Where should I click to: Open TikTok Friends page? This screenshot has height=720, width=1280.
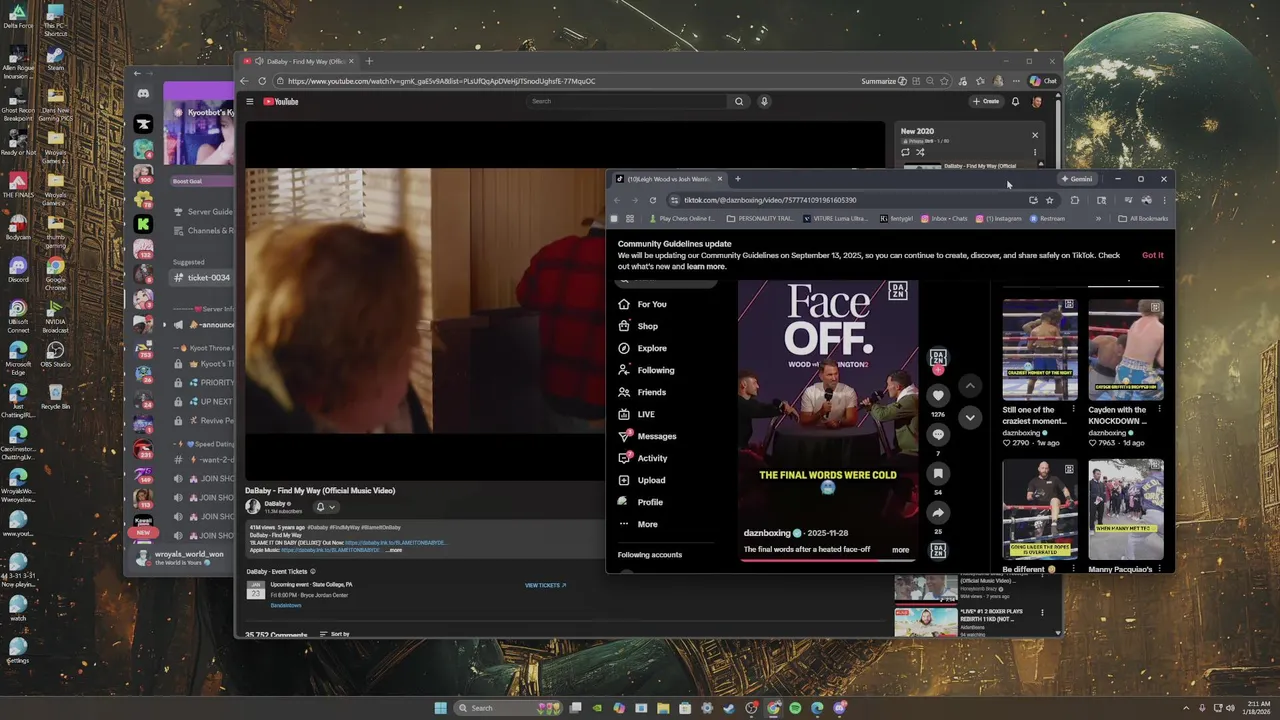[x=642, y=392]
